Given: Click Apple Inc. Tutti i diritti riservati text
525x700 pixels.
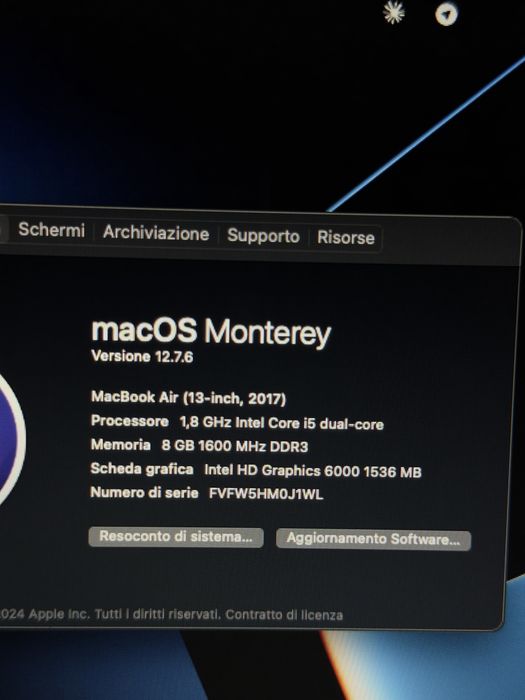Looking at the screenshot, I should coord(125,614).
